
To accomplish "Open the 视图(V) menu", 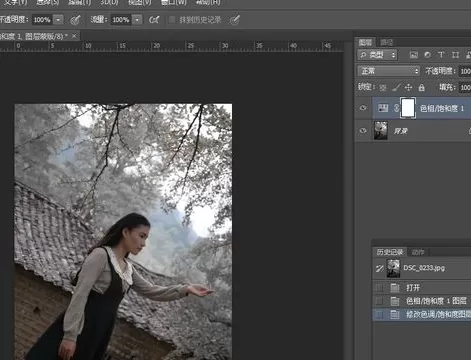I will (140, 2).
